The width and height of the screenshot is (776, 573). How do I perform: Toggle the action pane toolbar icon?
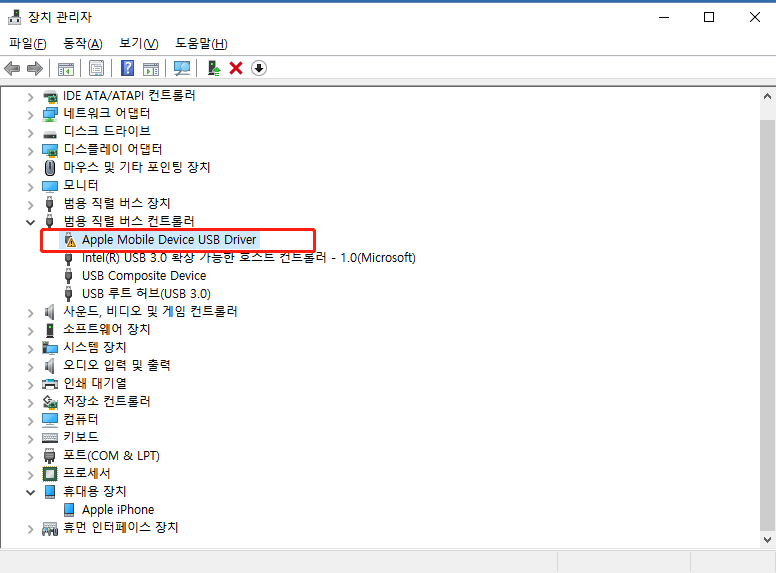tap(151, 68)
